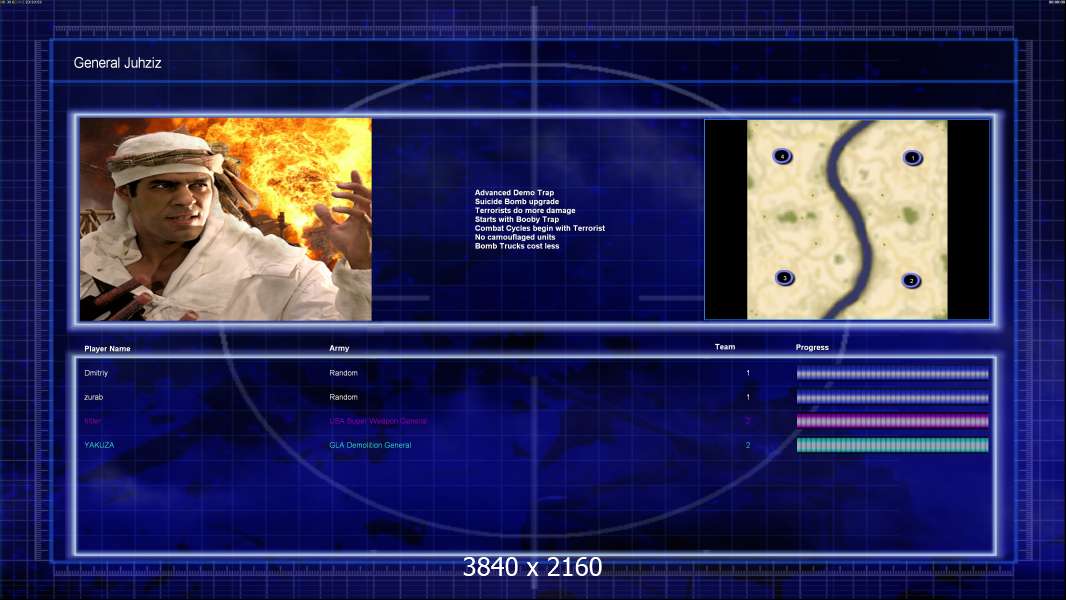Click the General Juhziz title text

point(118,63)
